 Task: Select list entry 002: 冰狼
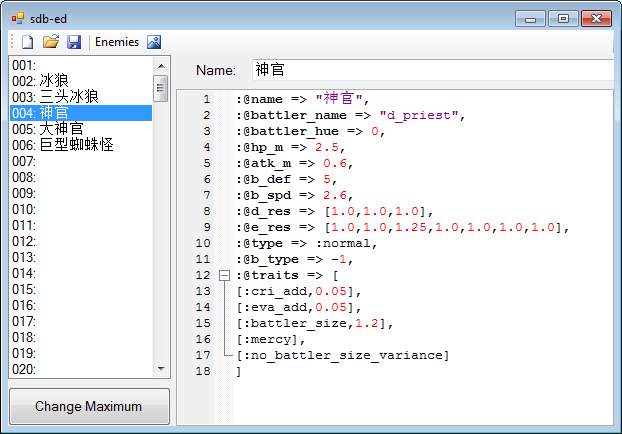pyautogui.click(x=81, y=81)
